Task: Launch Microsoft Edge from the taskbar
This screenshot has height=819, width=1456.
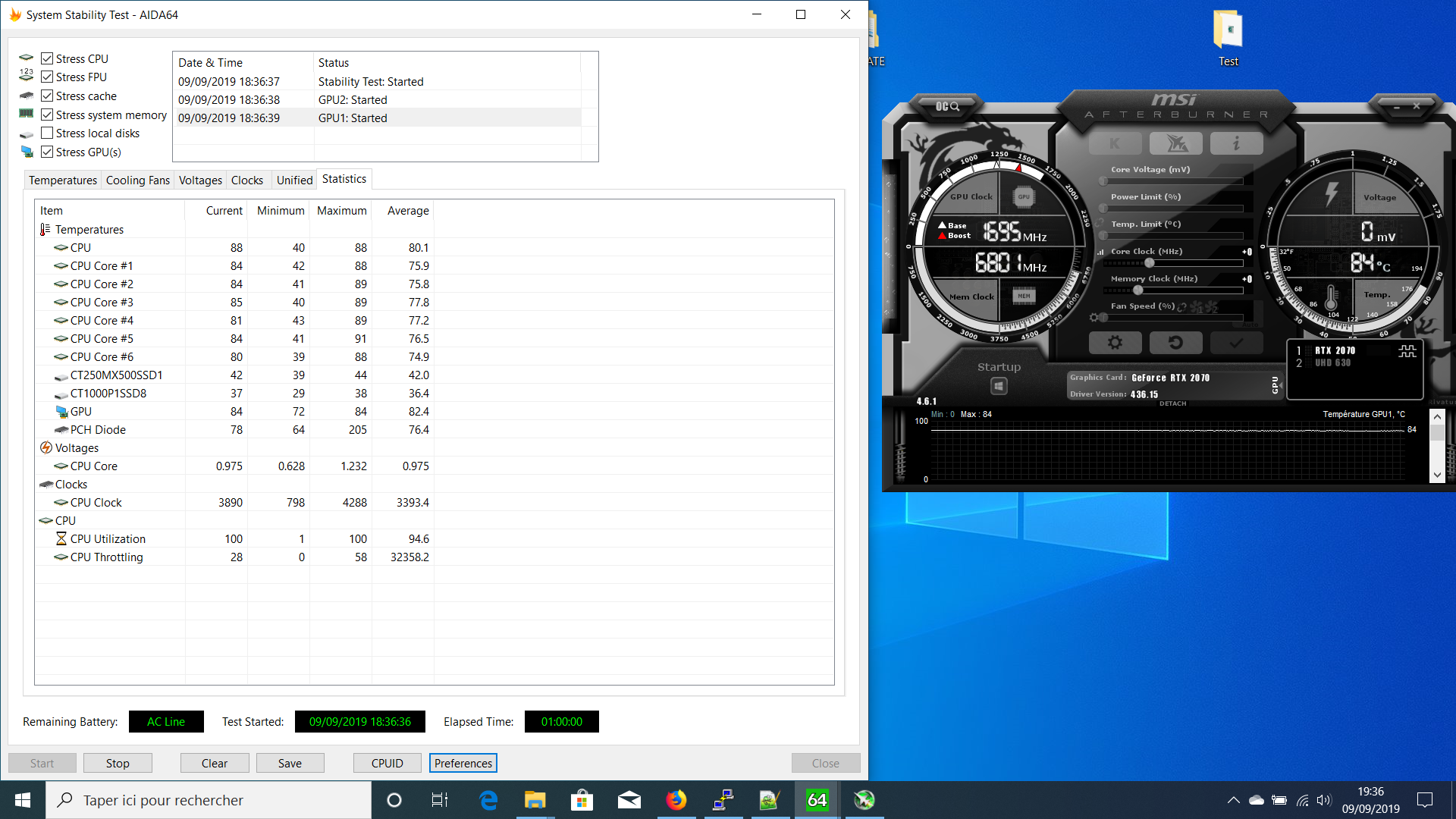Action: tap(488, 800)
